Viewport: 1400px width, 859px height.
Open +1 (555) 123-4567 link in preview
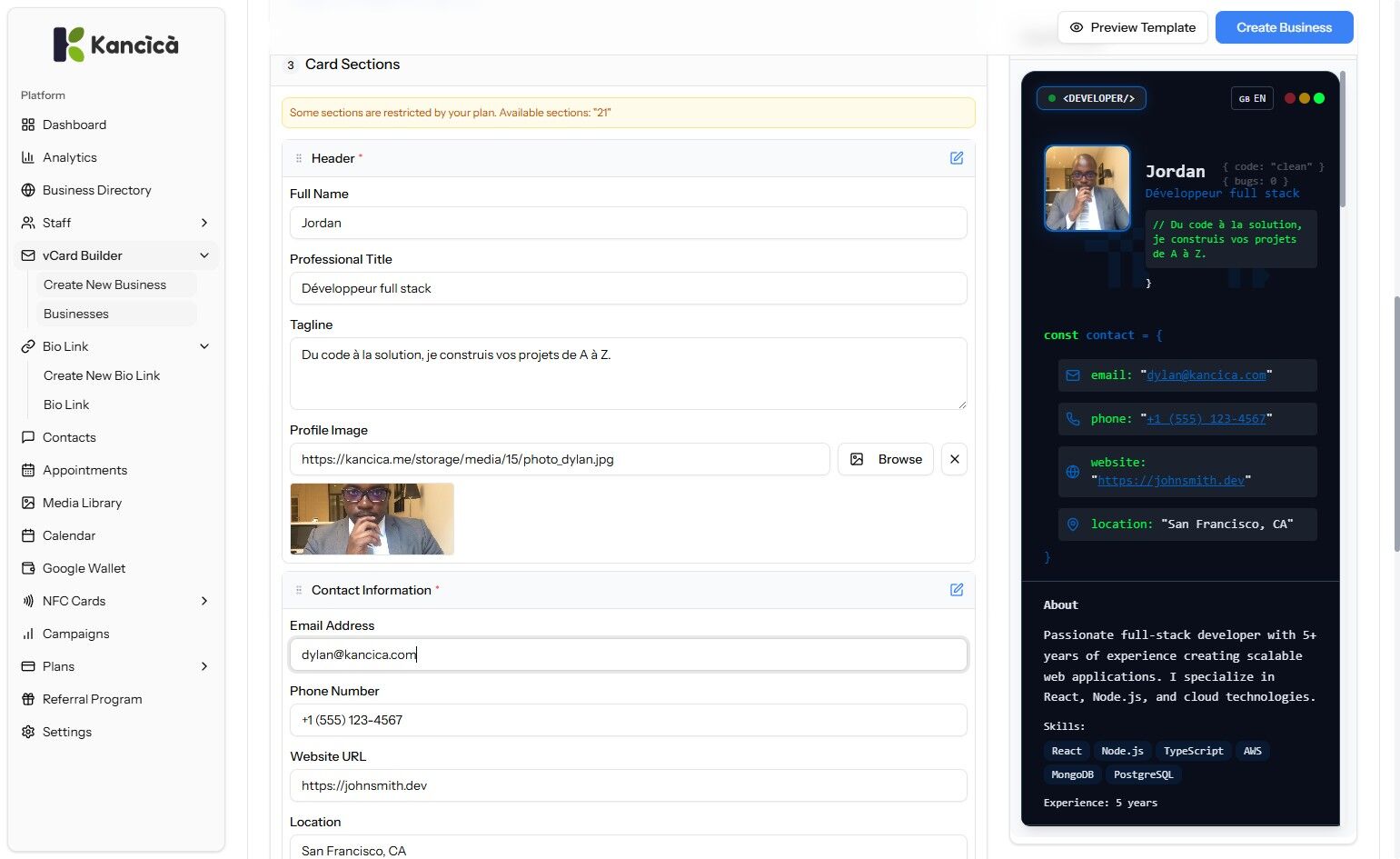pos(1206,418)
